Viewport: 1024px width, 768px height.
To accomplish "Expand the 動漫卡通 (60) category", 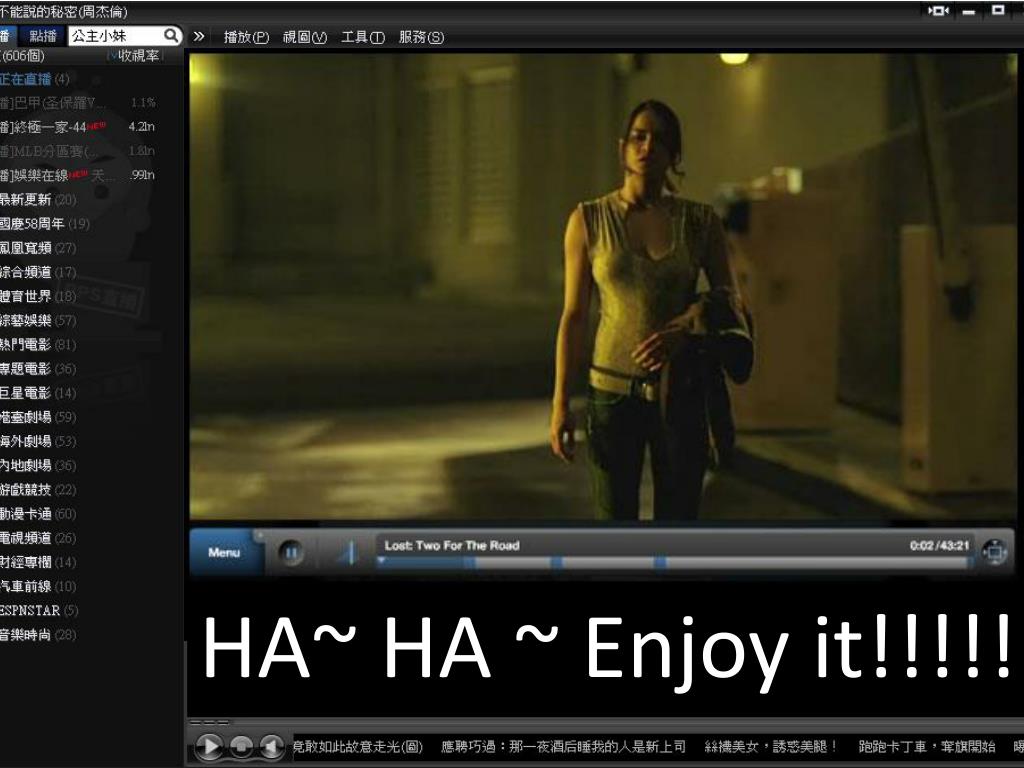I will [38, 513].
